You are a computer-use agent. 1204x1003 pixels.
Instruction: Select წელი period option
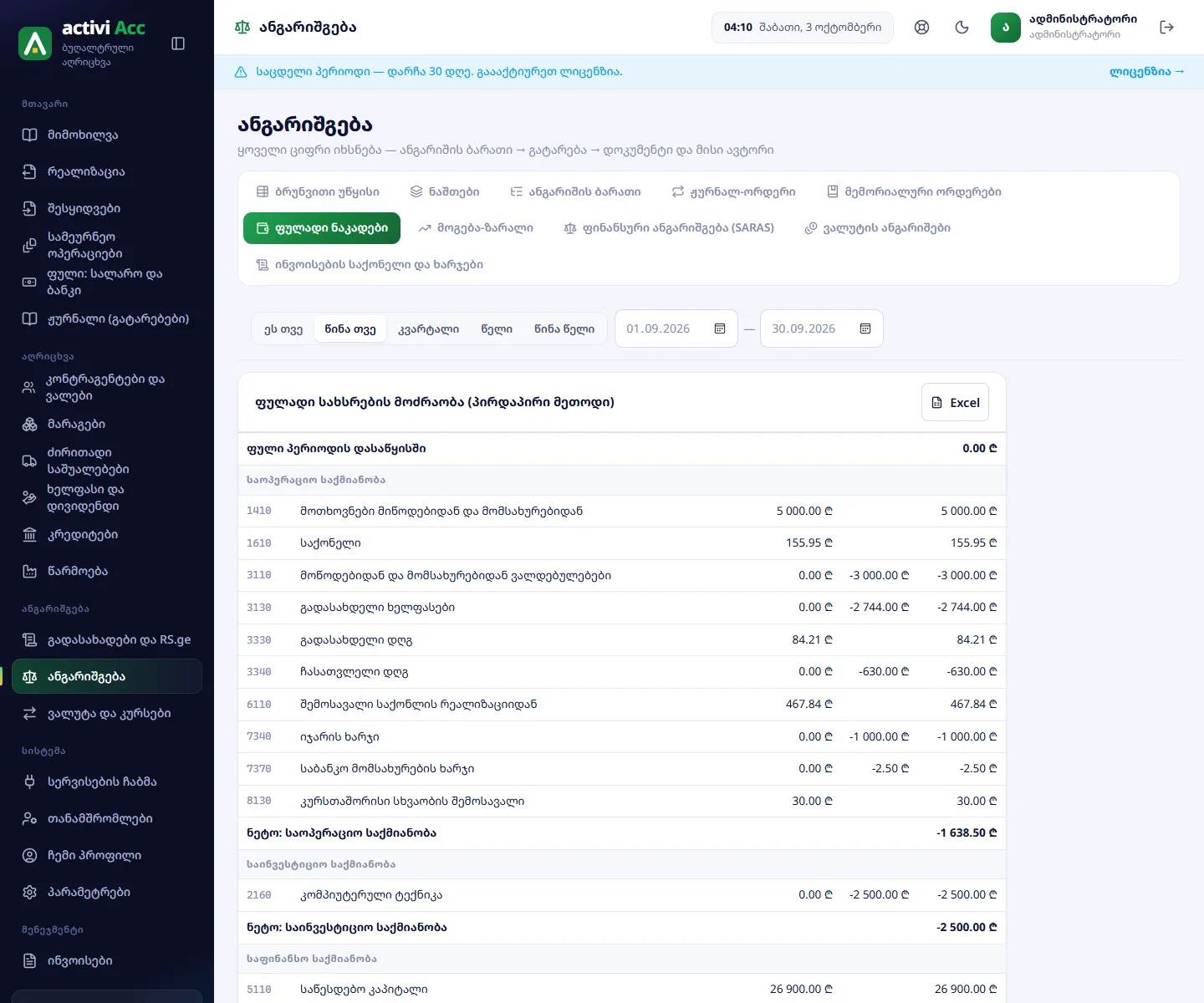(x=497, y=328)
